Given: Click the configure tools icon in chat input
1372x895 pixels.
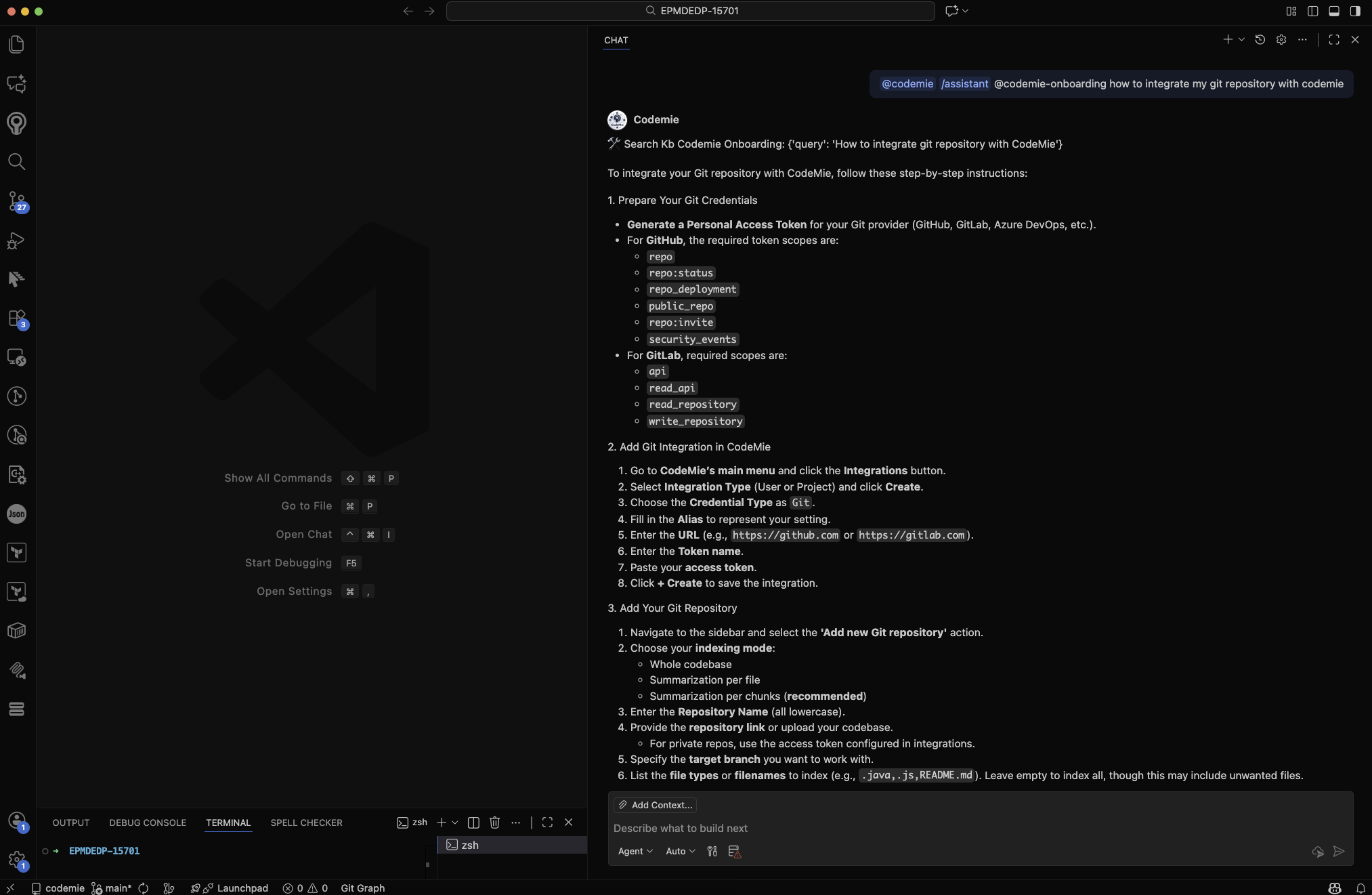Looking at the screenshot, I should click(712, 852).
